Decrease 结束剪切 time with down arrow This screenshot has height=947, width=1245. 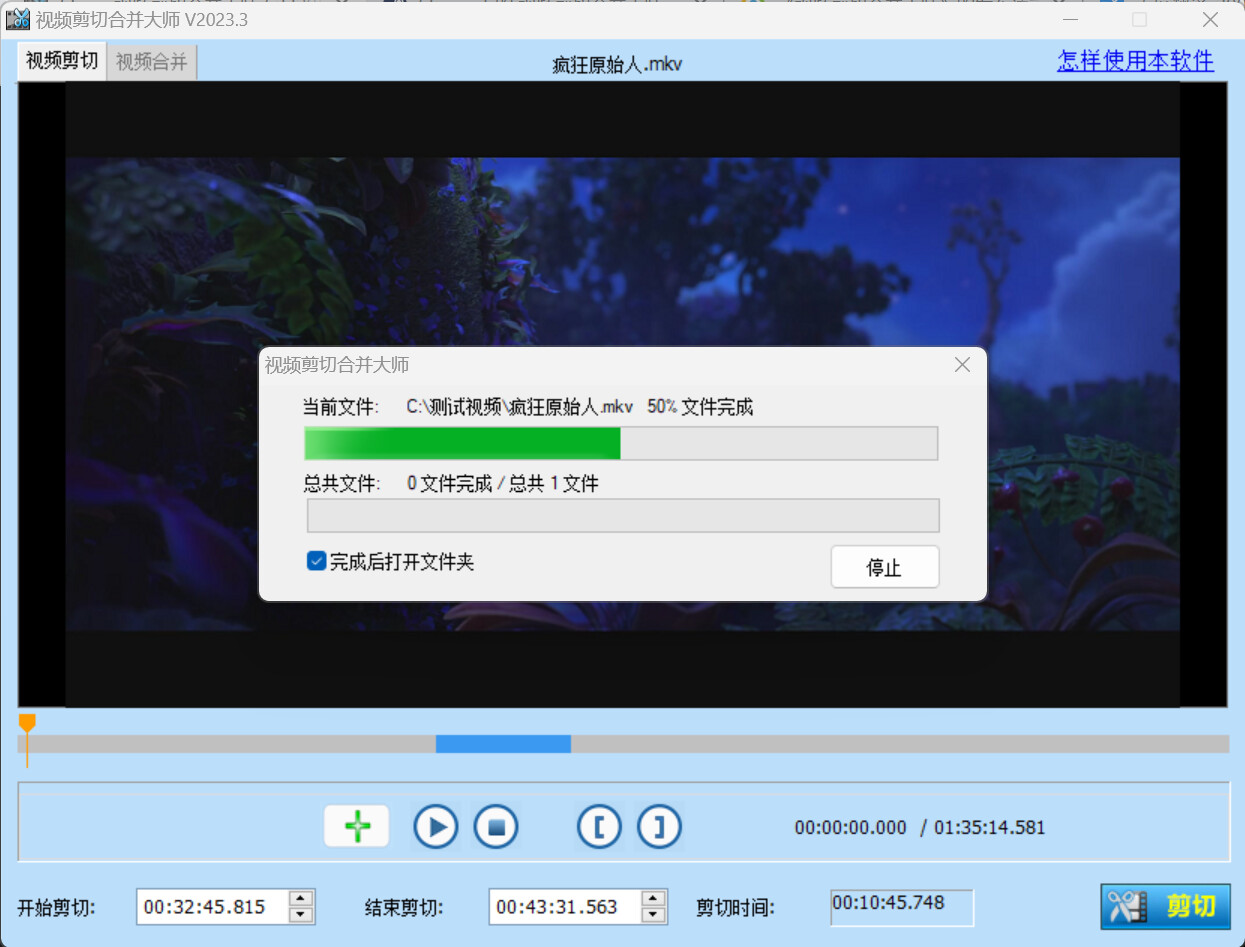point(654,915)
